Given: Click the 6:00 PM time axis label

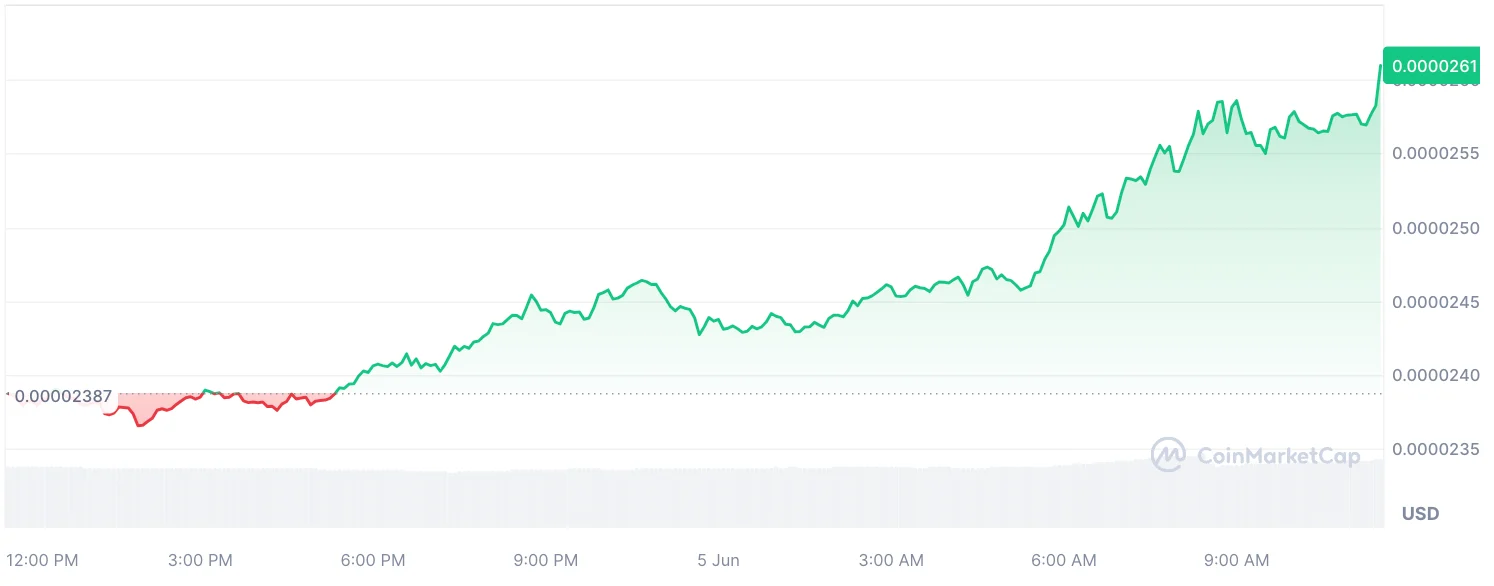Looking at the screenshot, I should (373, 560).
